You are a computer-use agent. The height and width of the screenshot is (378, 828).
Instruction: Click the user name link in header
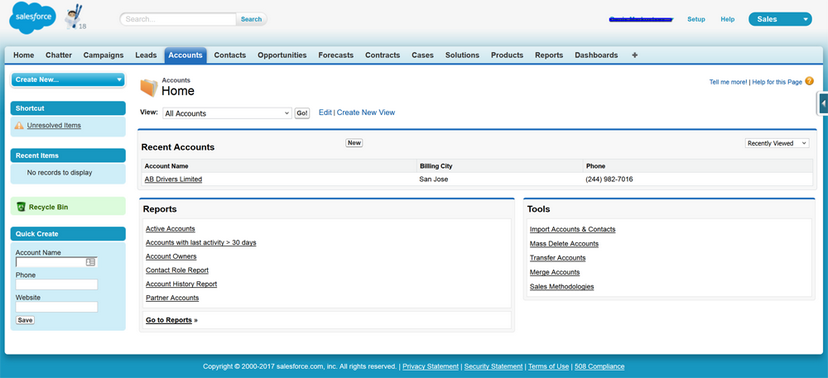641,20
